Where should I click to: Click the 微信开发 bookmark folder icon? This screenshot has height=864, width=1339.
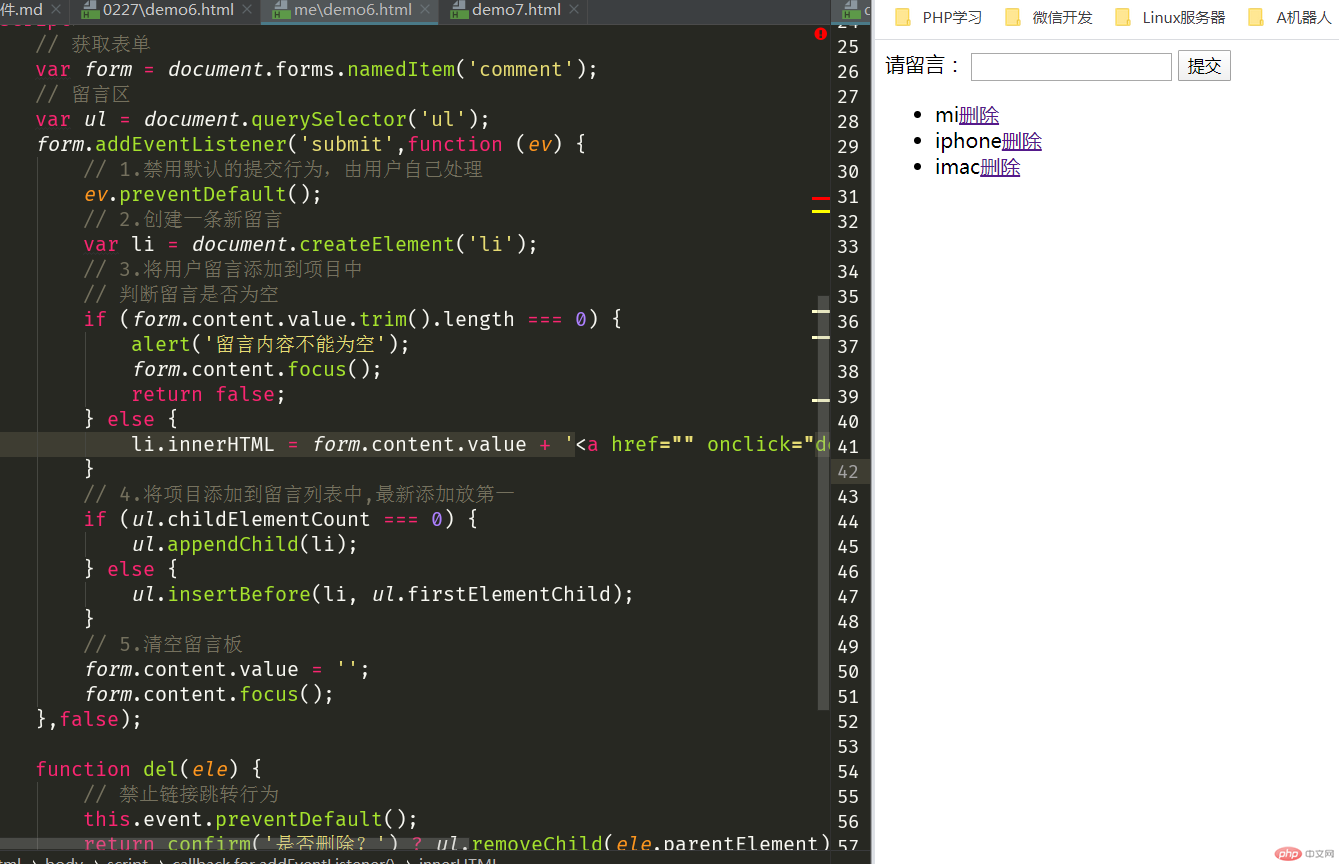pos(1013,18)
